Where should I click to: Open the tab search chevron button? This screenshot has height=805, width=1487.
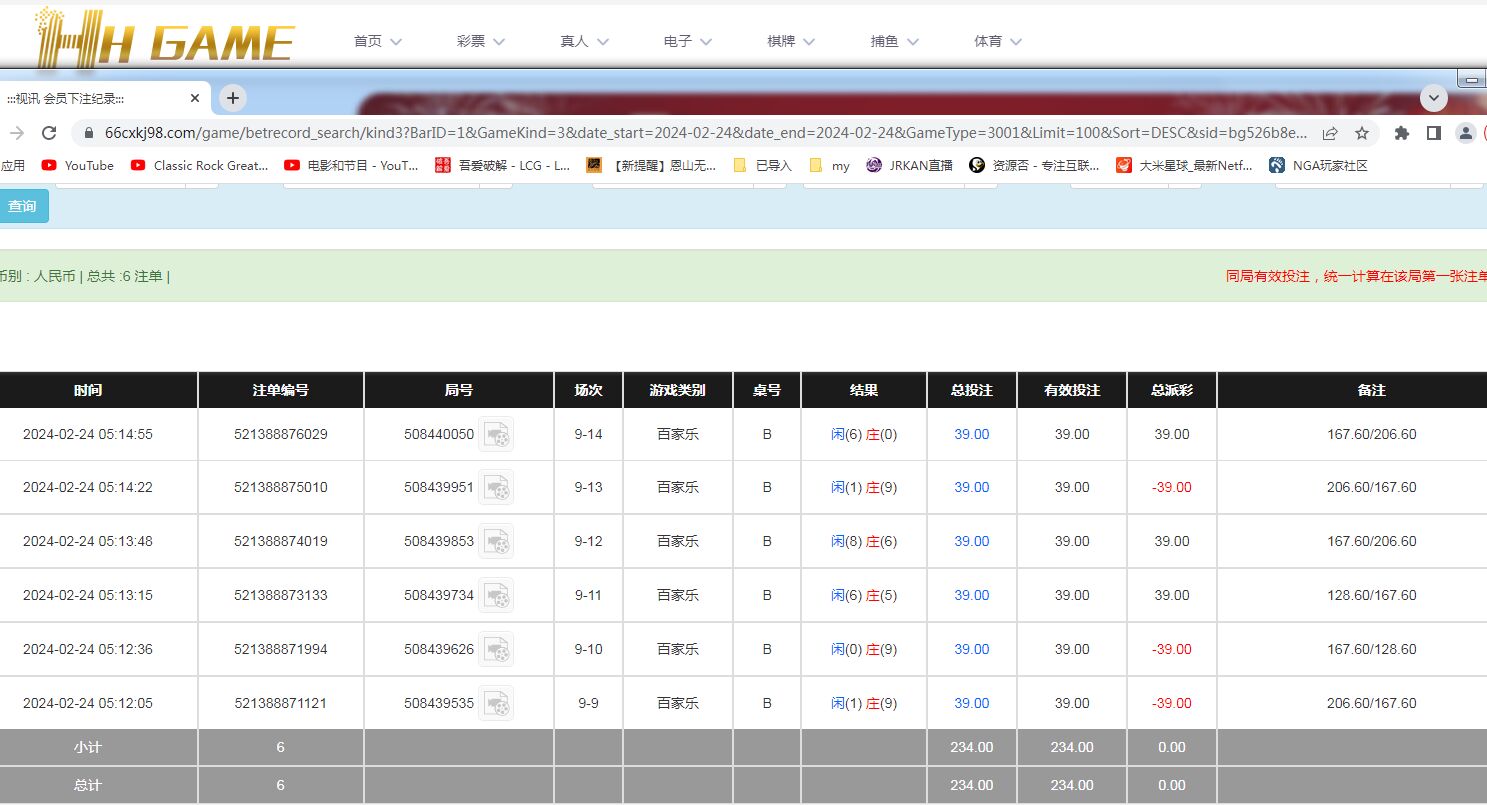1434,98
